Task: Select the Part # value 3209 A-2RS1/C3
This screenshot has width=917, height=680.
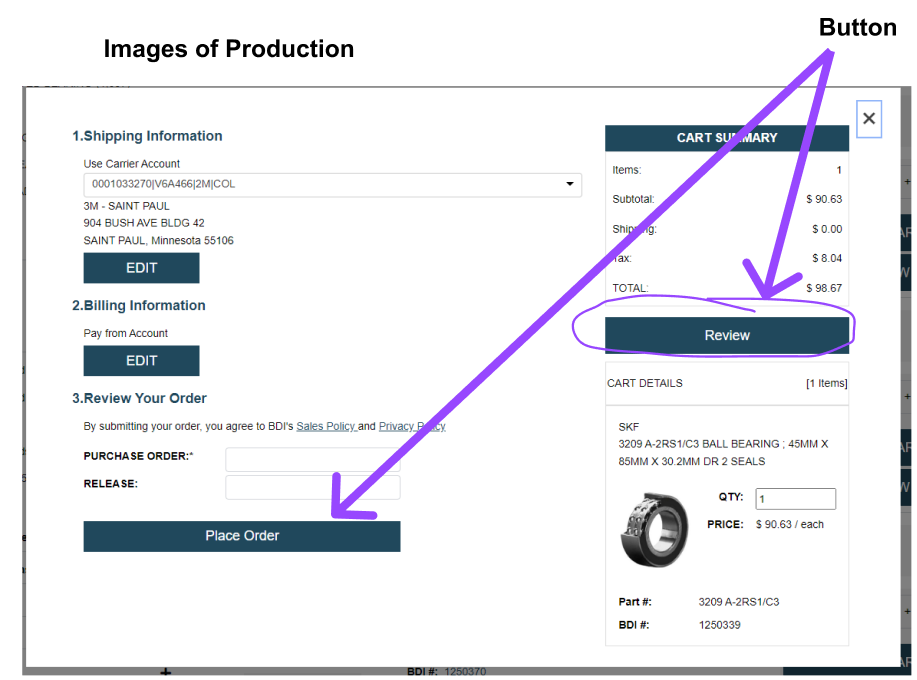Action: click(x=739, y=602)
